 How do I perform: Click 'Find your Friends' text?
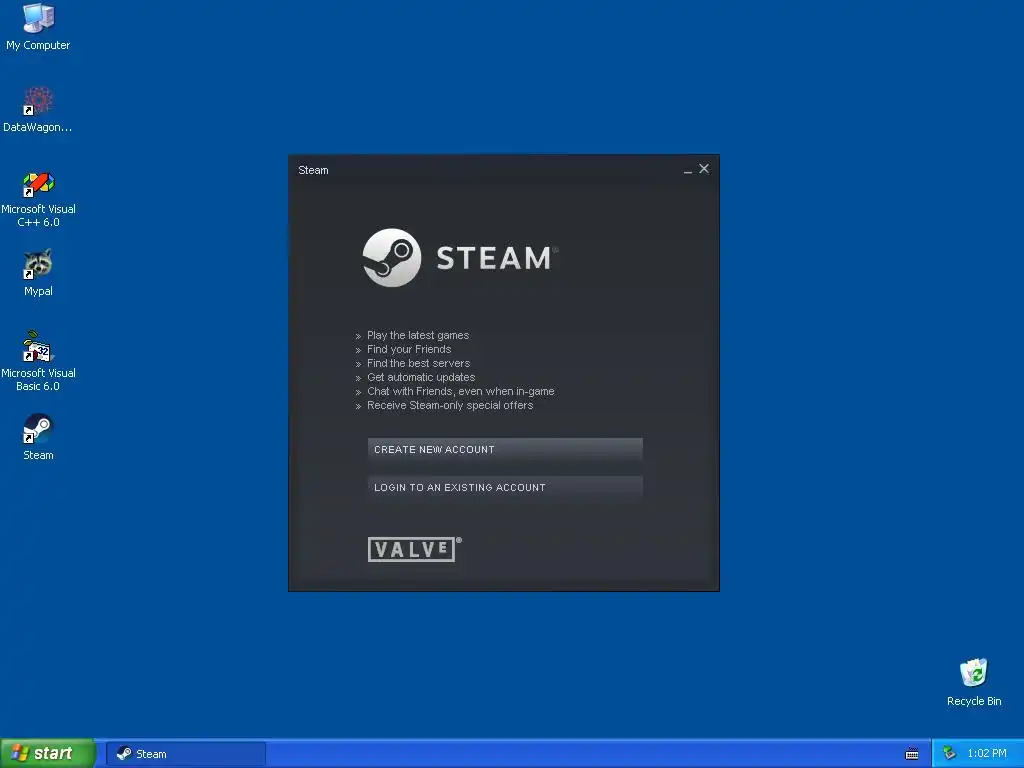point(409,349)
